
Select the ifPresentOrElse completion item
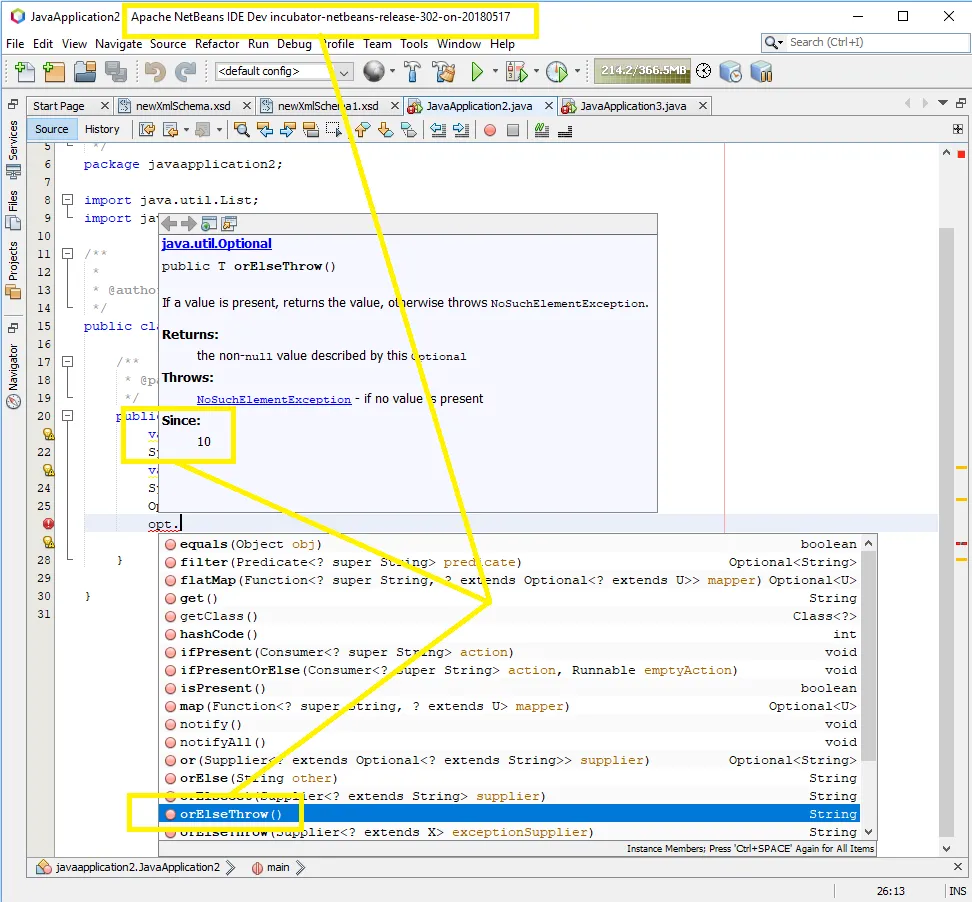(240, 670)
